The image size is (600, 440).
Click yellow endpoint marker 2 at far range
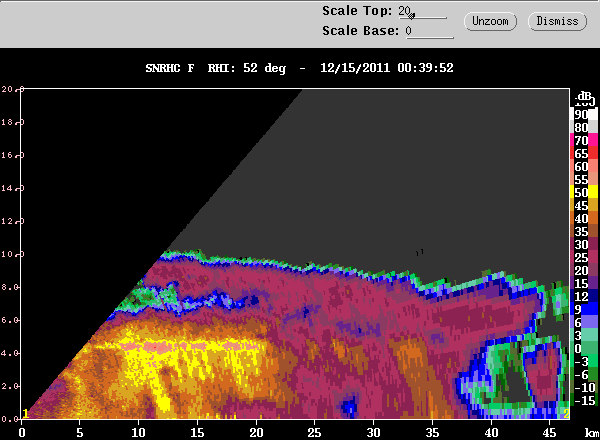click(x=566, y=414)
